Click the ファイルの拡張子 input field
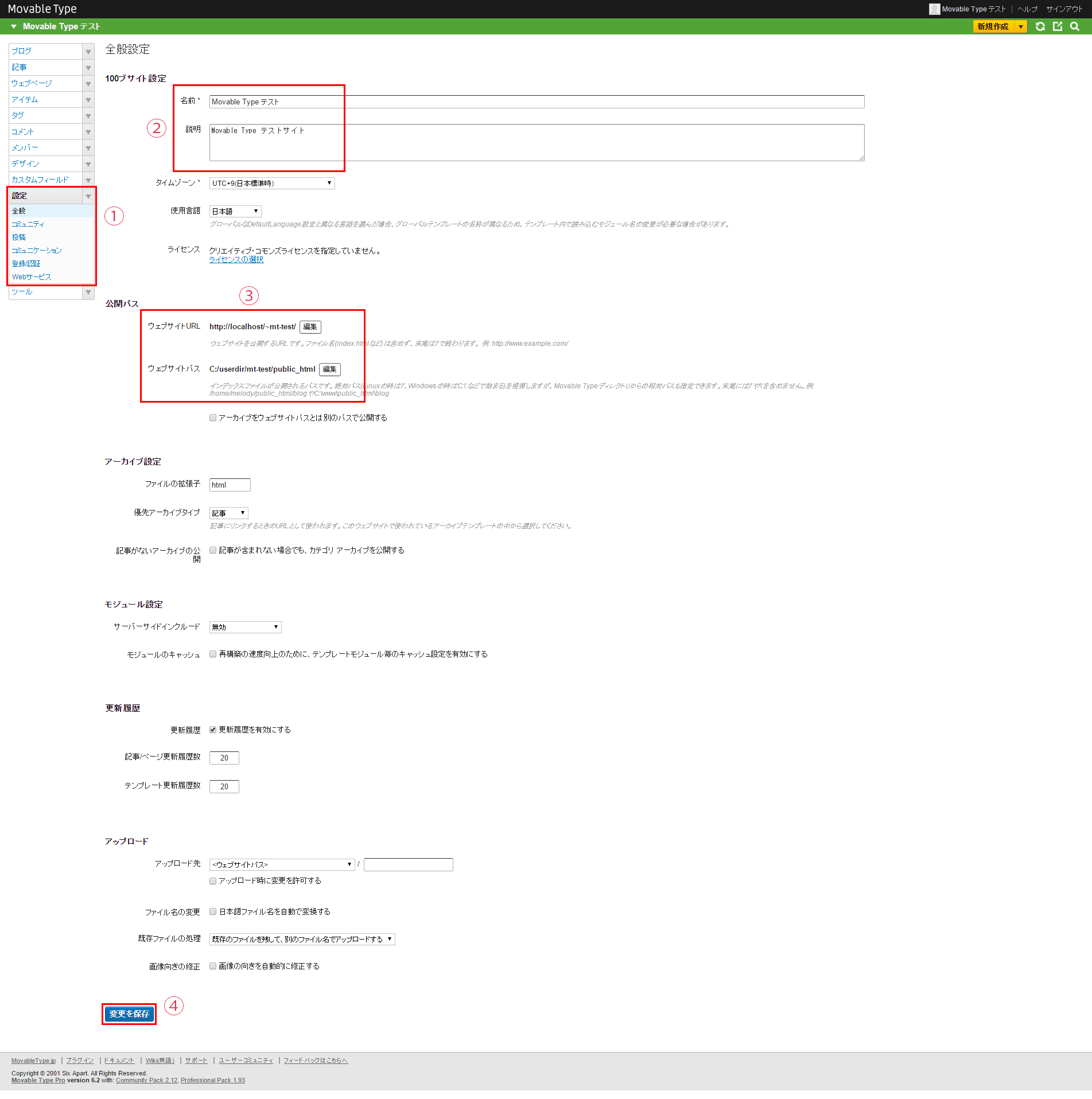1092x1099 pixels. click(x=230, y=485)
